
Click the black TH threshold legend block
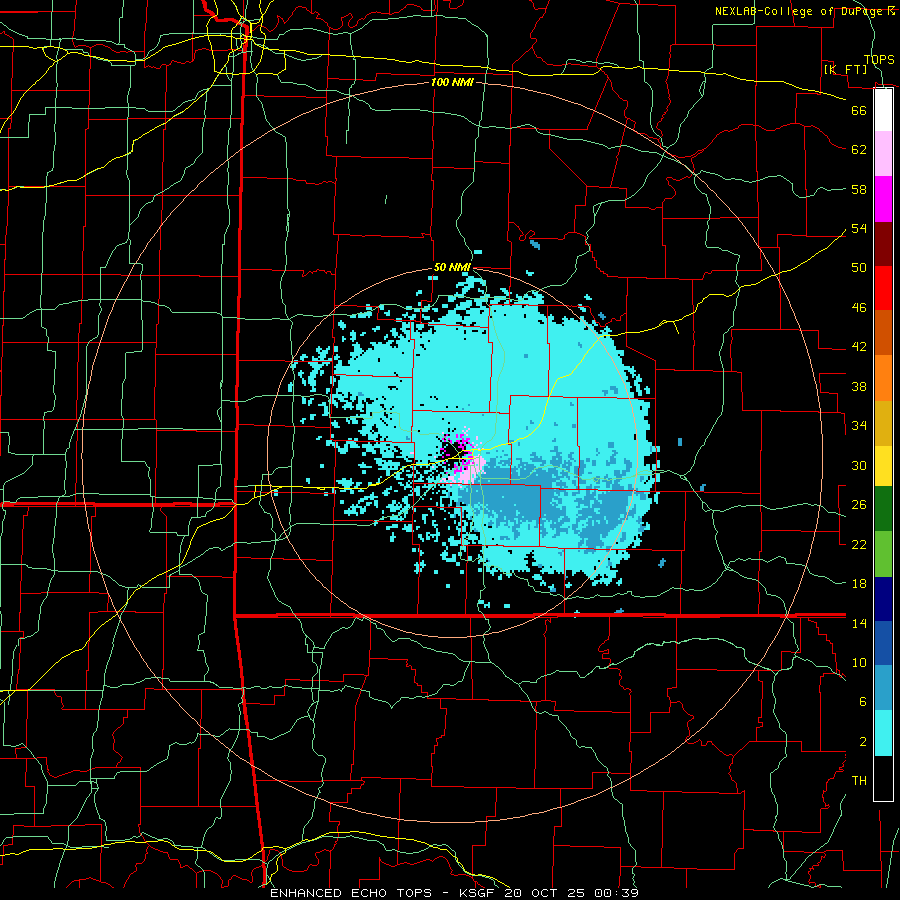883,778
